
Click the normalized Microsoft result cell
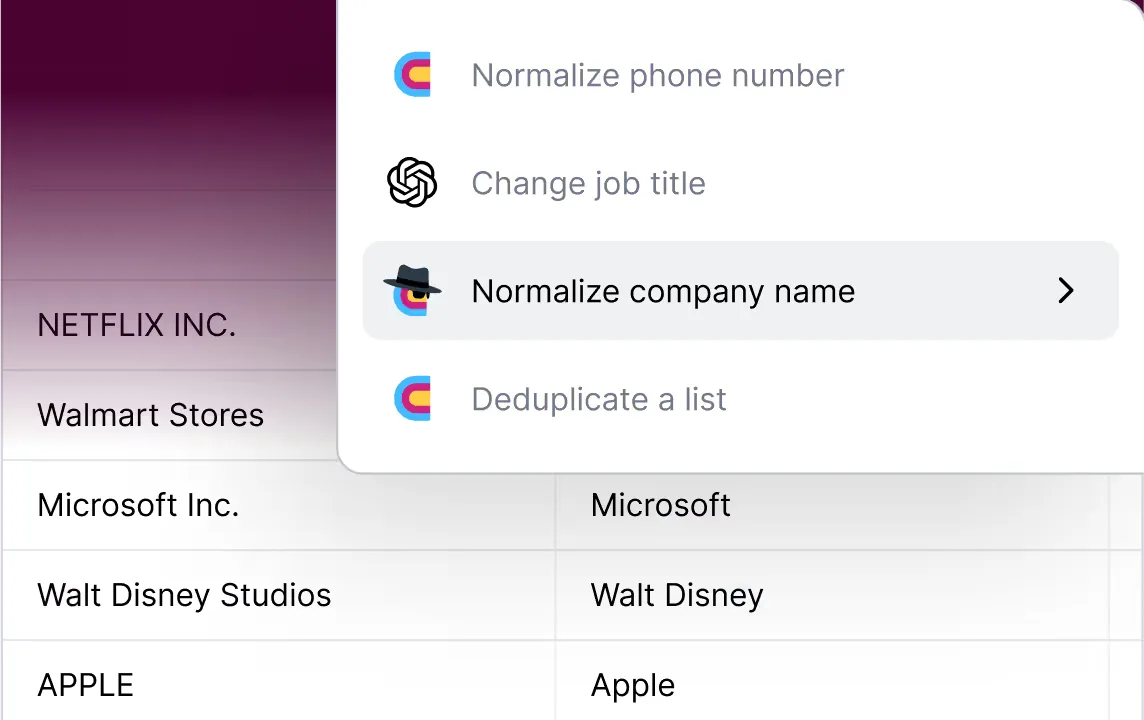coord(661,505)
